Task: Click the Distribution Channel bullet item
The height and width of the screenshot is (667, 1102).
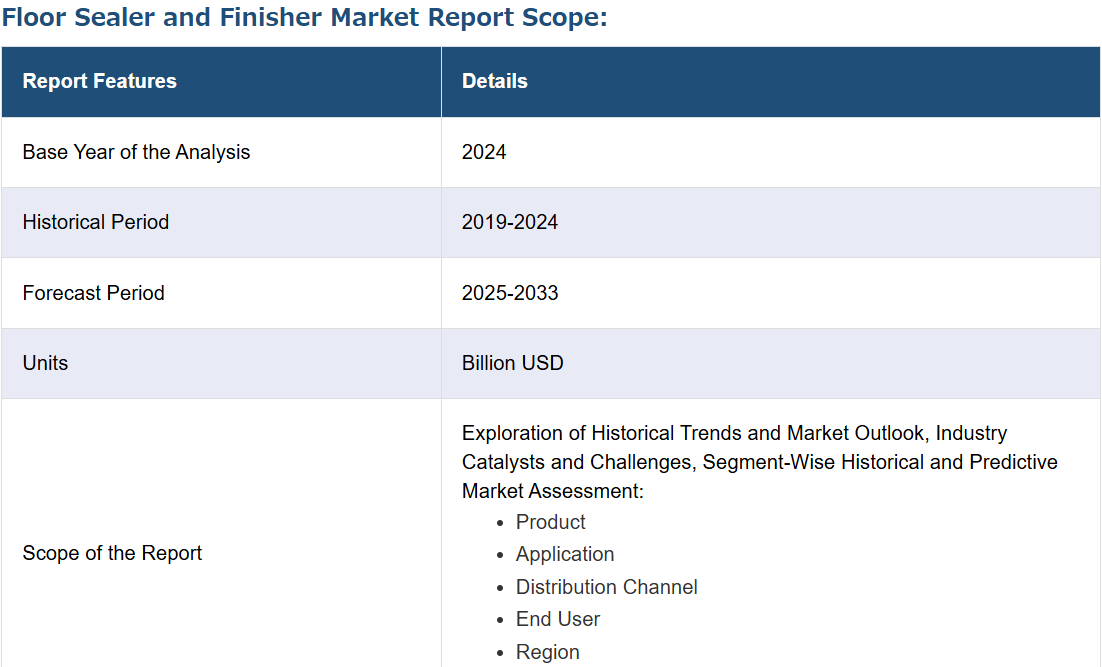Action: tap(607, 587)
